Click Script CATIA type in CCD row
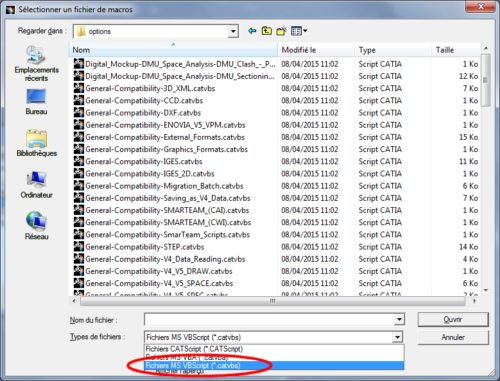The width and height of the screenshot is (500, 381). 380,100
